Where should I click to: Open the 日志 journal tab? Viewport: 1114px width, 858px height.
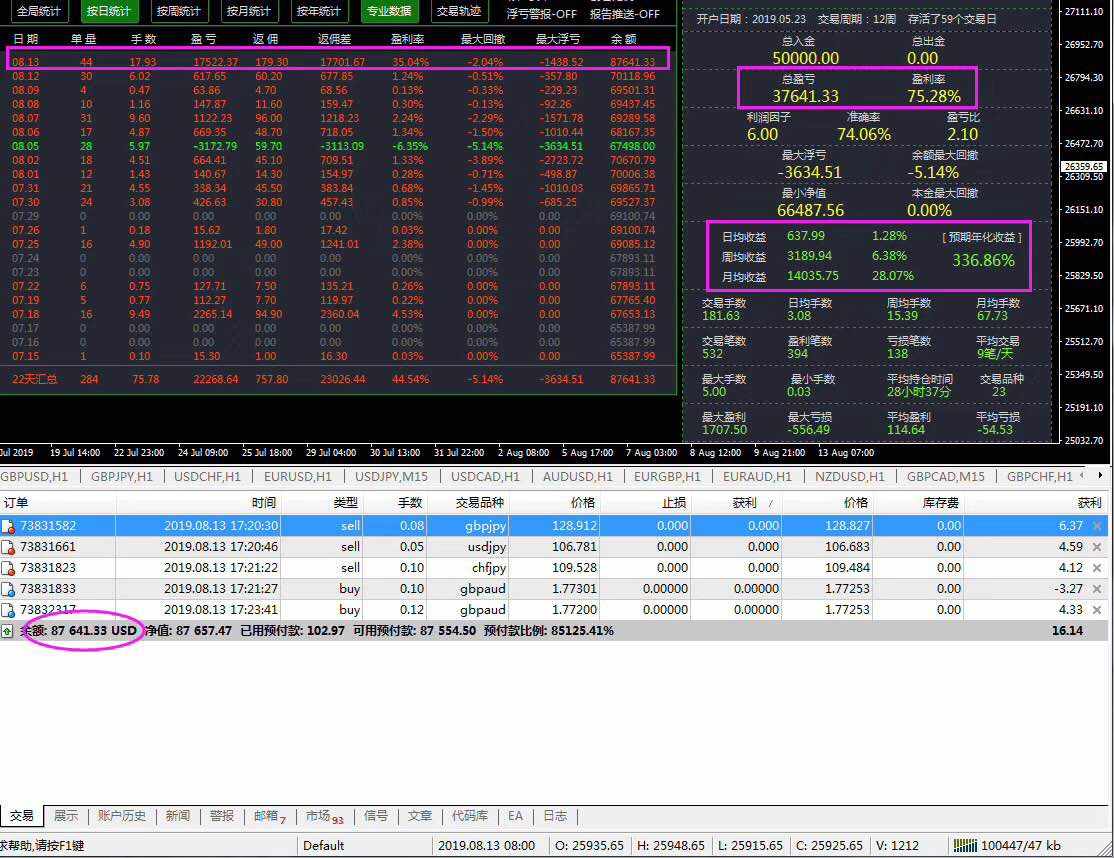555,816
